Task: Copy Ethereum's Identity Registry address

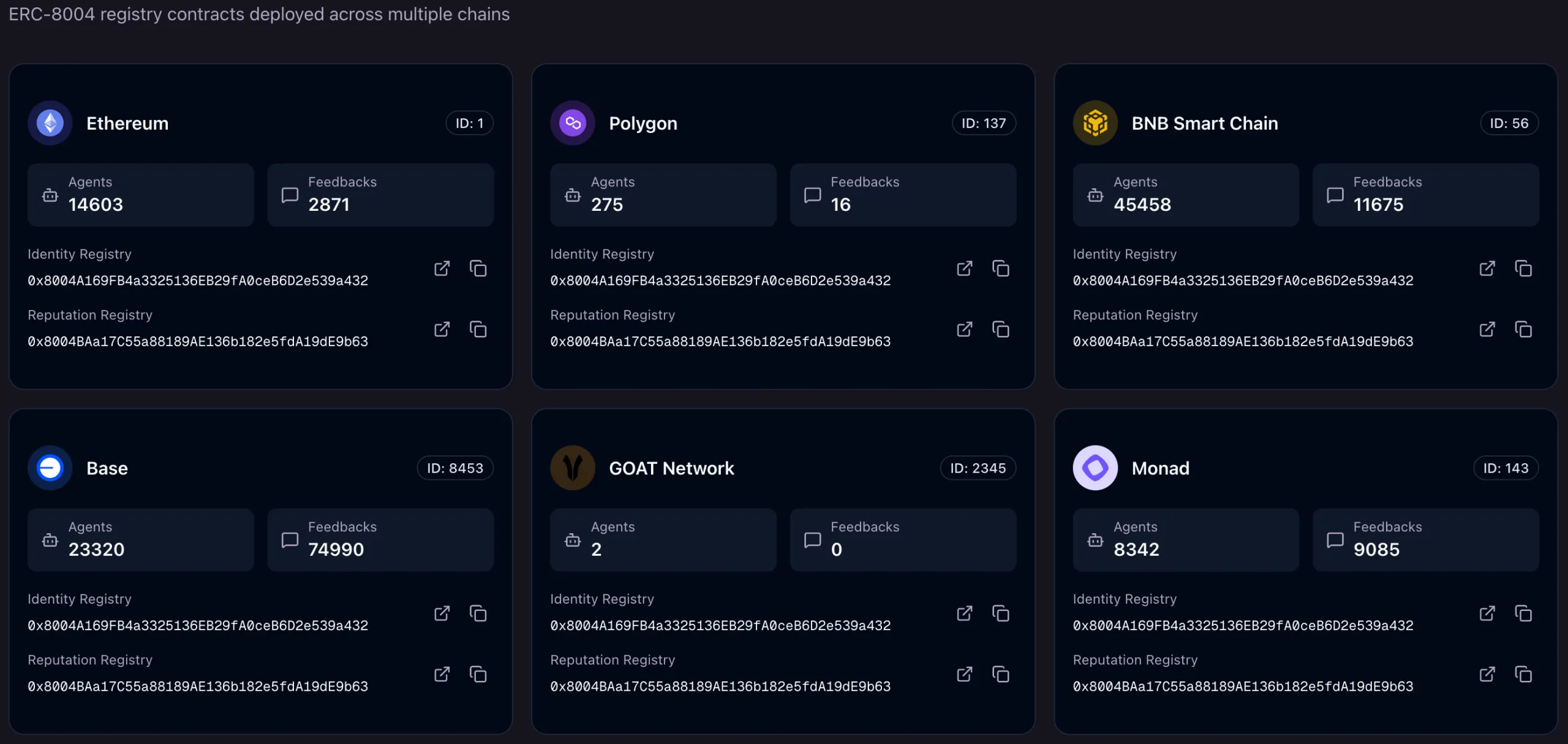Action: [x=478, y=268]
